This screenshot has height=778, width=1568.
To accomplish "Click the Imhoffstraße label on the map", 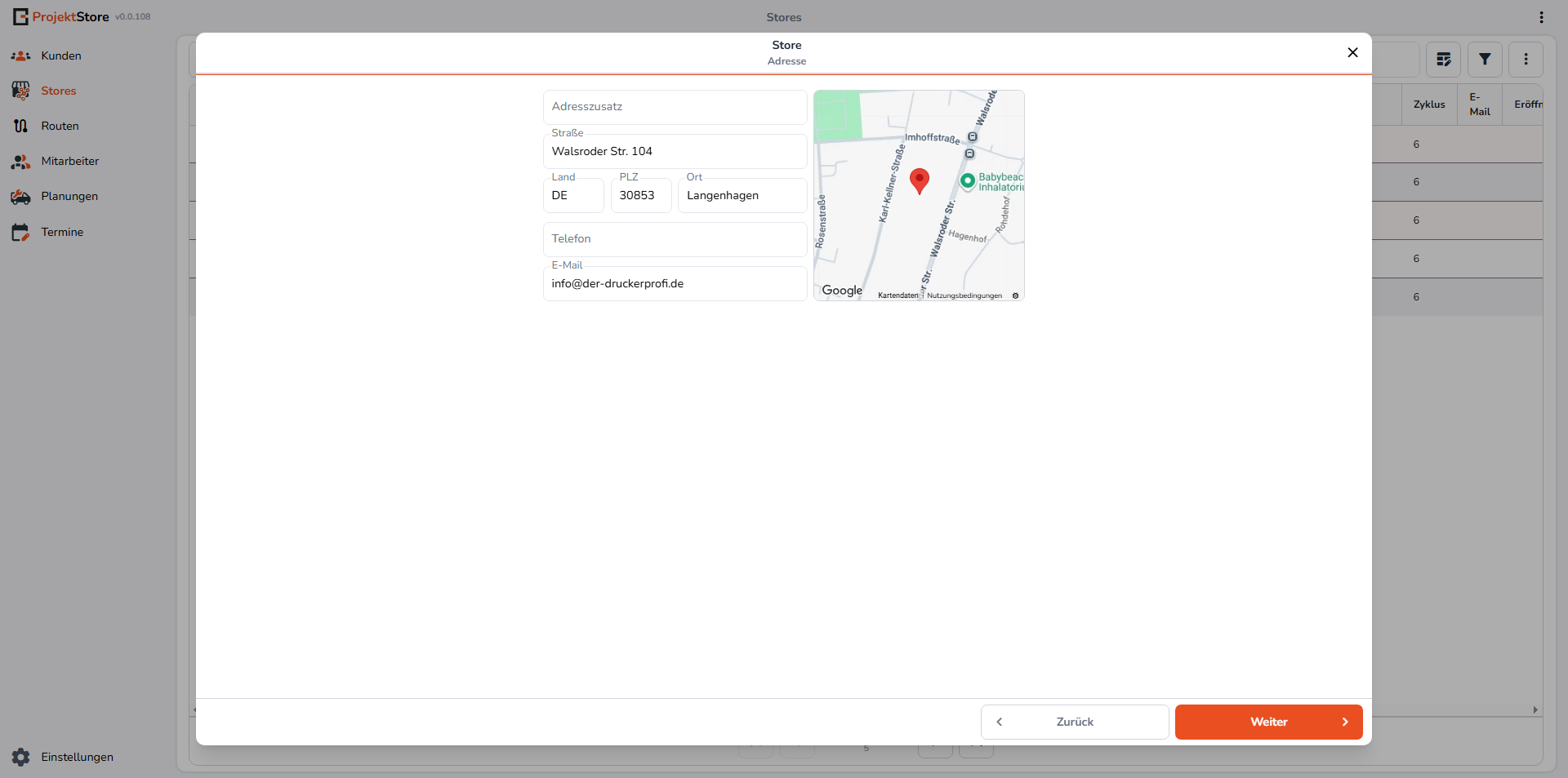I will pos(933,138).
